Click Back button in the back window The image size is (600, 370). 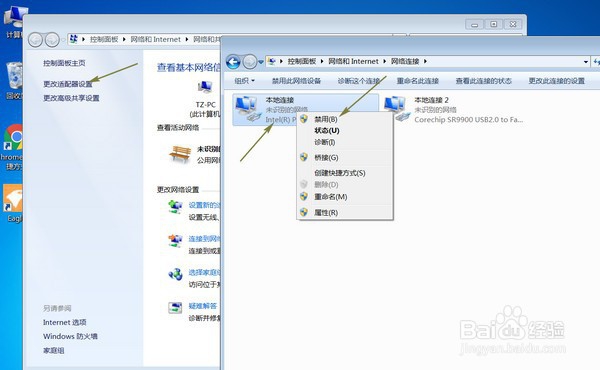pyautogui.click(x=35, y=39)
